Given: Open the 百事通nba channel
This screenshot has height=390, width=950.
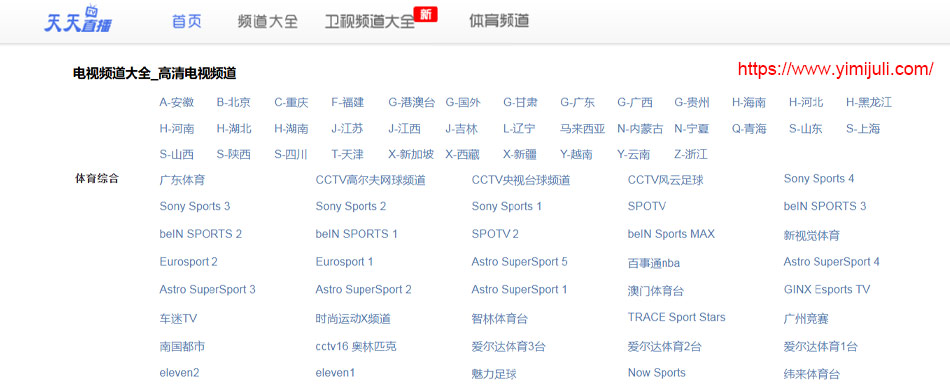Looking at the screenshot, I should click(x=654, y=263).
